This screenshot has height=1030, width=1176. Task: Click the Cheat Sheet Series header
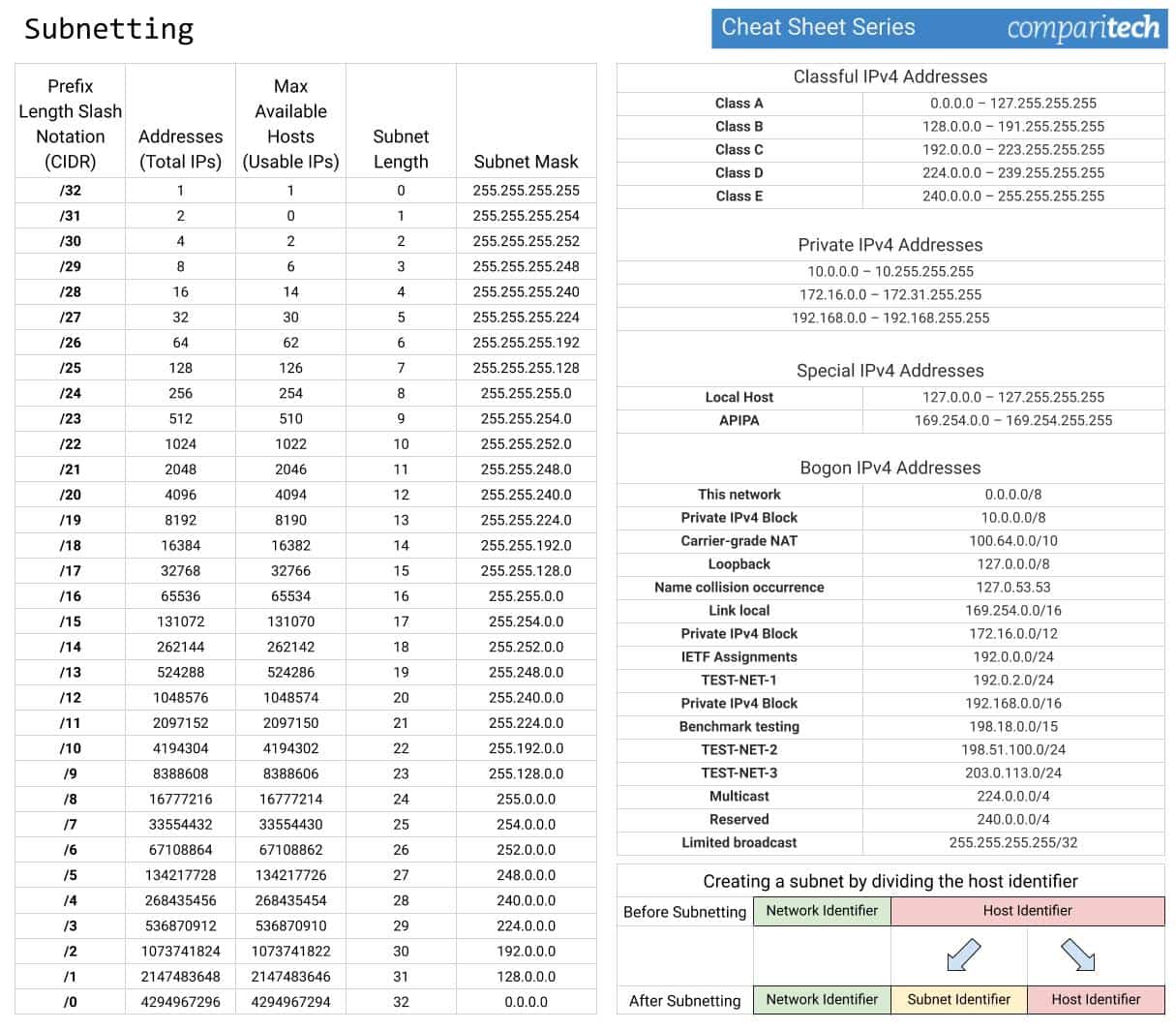tap(818, 27)
